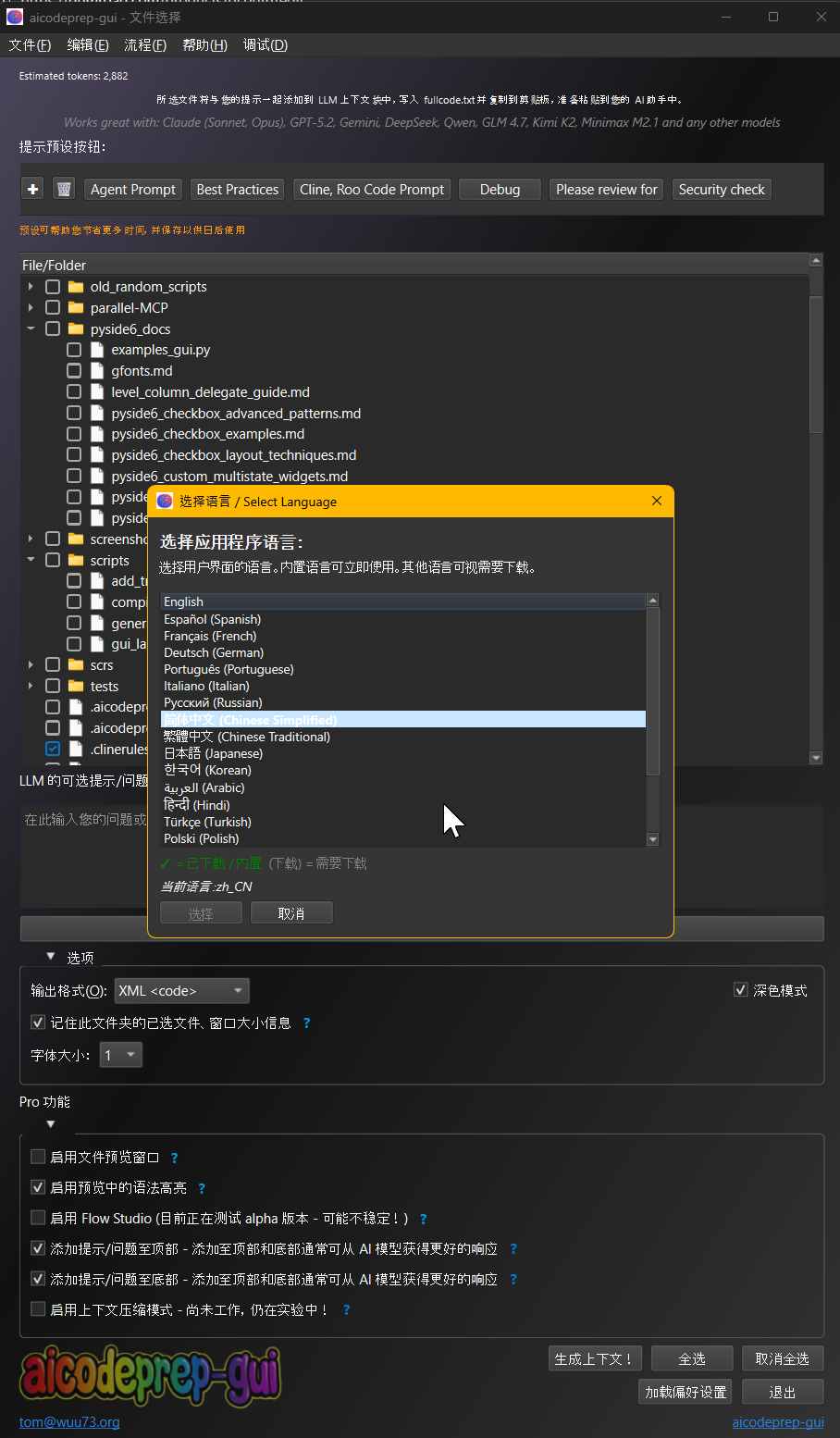Collapse the Pro 功能 section
The height and width of the screenshot is (1438, 840).
(51, 1124)
